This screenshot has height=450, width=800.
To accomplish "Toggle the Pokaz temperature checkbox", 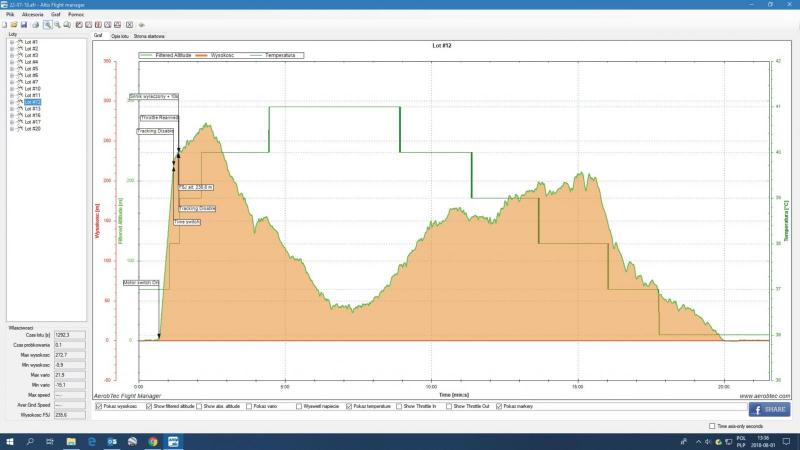I will click(349, 406).
